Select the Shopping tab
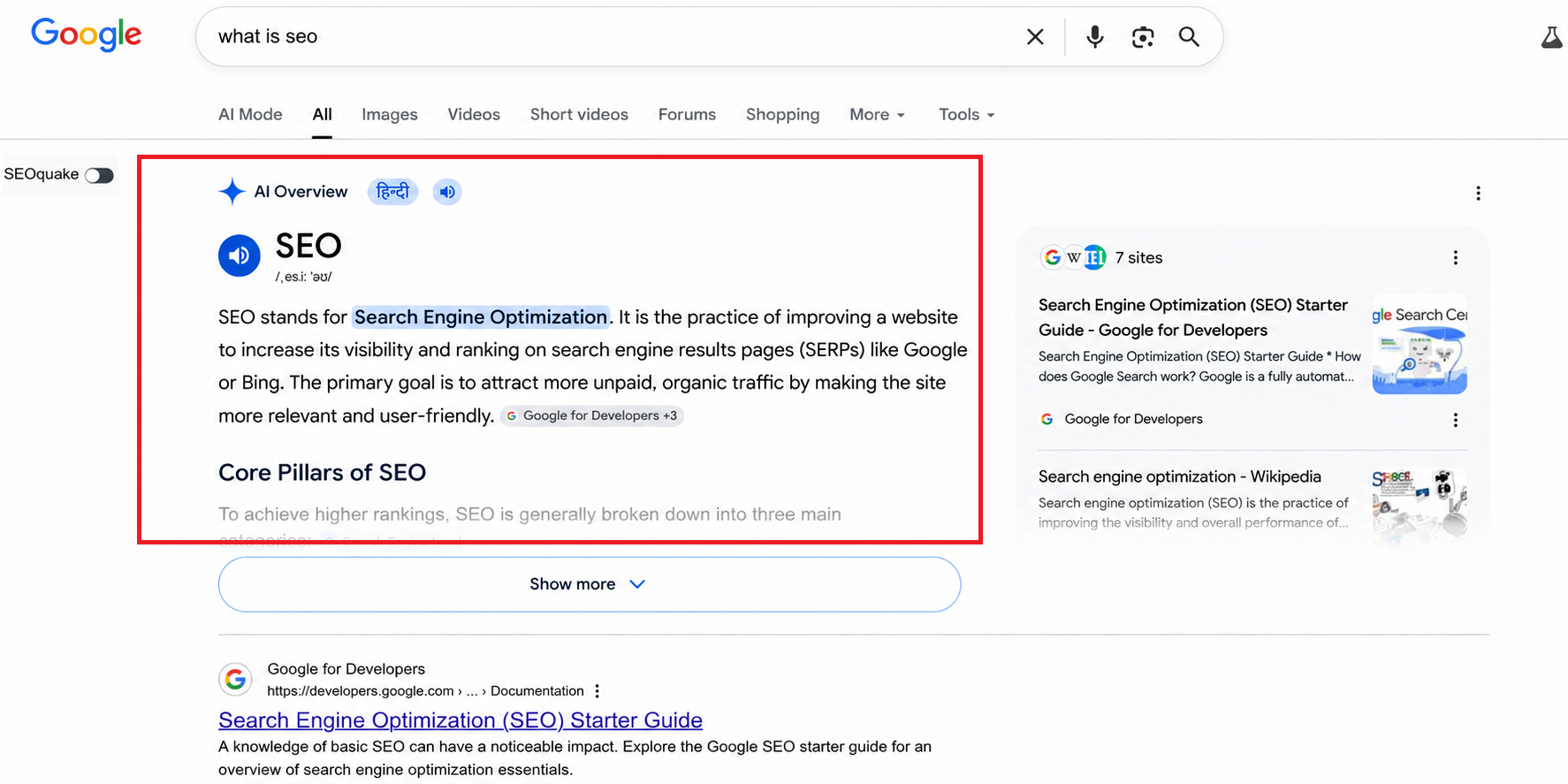This screenshot has height=784, width=1568. tap(782, 114)
